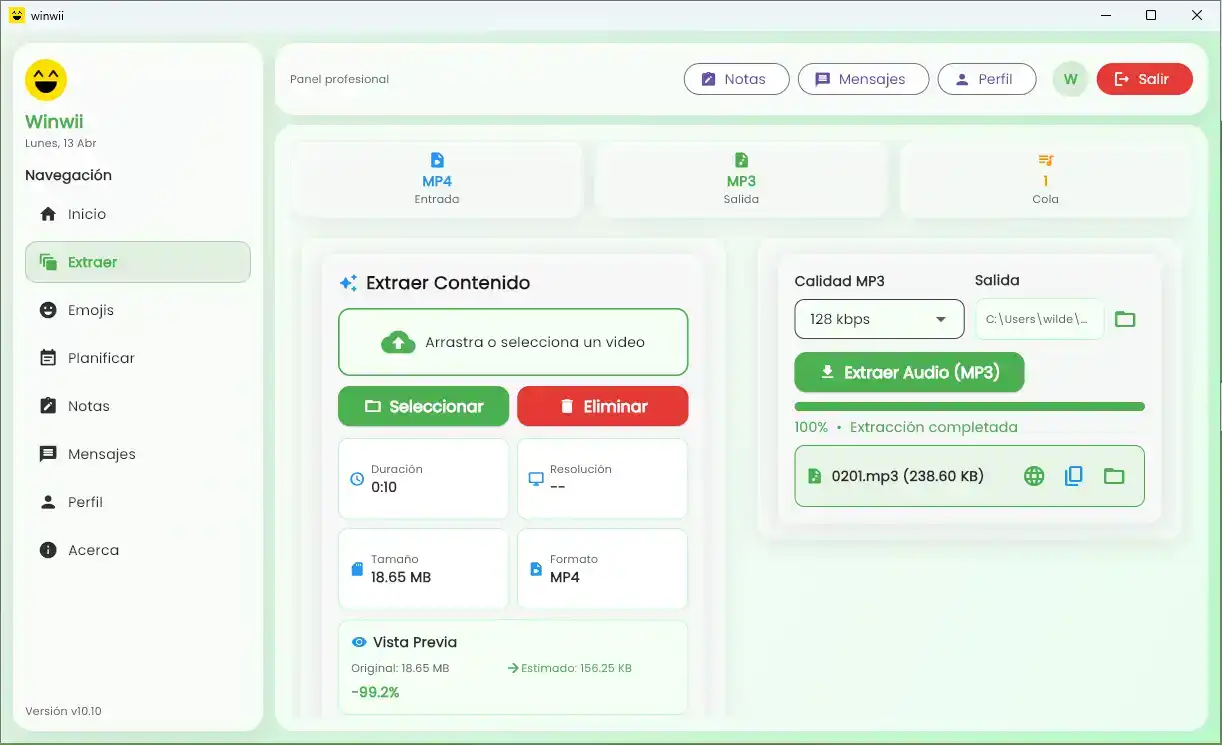Open Planificar in the navigation
1222x745 pixels.
coord(138,358)
